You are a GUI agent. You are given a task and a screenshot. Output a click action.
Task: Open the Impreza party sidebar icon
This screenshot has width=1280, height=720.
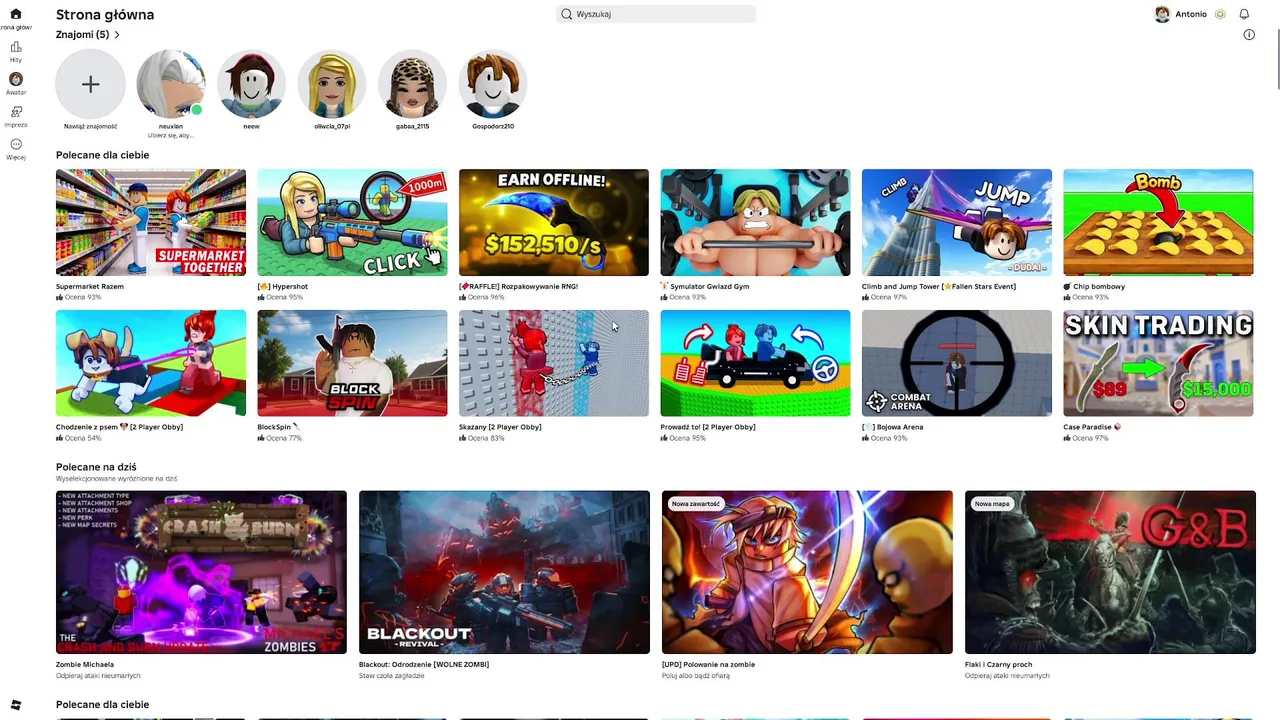pyautogui.click(x=16, y=112)
